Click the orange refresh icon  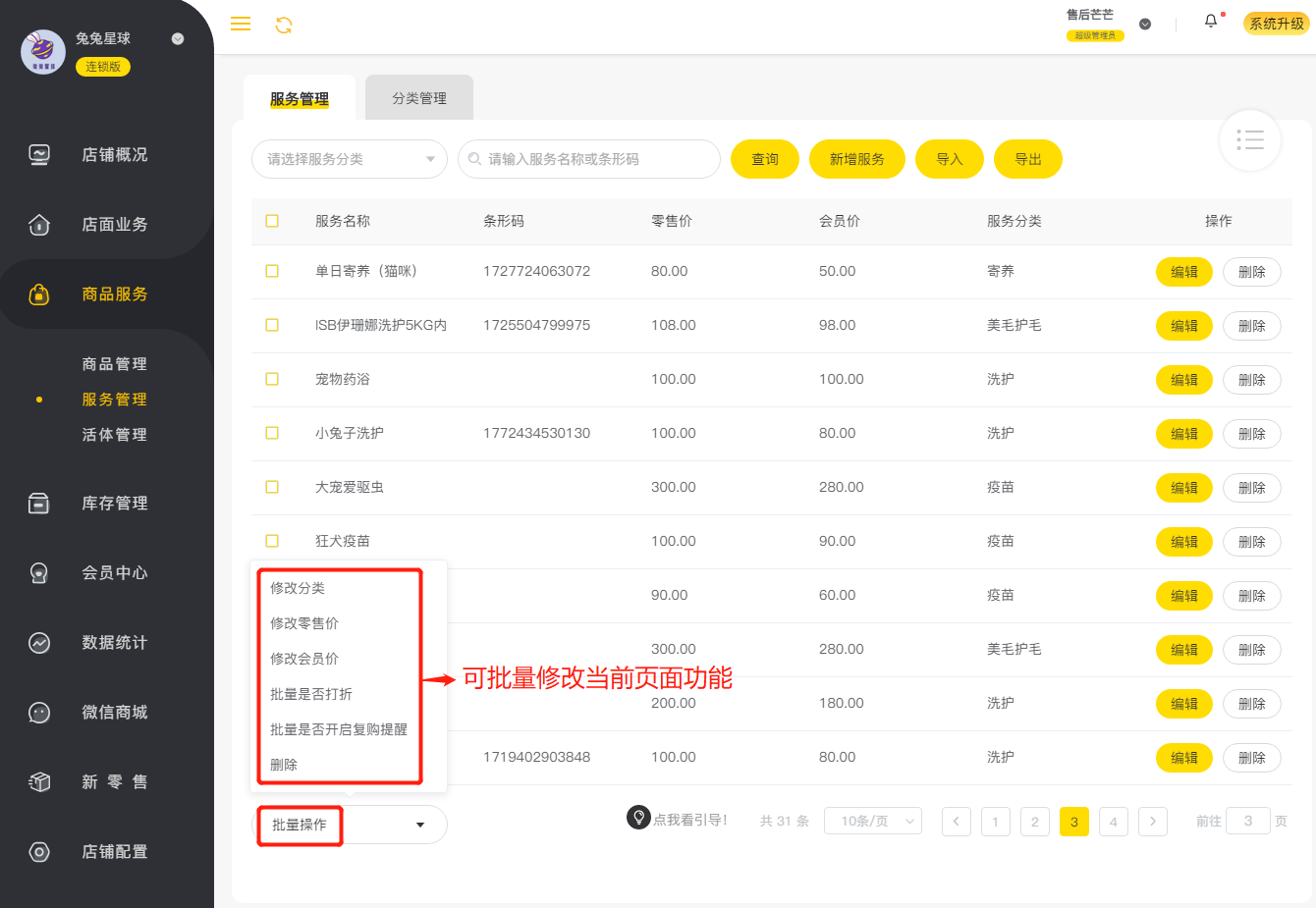(x=284, y=26)
